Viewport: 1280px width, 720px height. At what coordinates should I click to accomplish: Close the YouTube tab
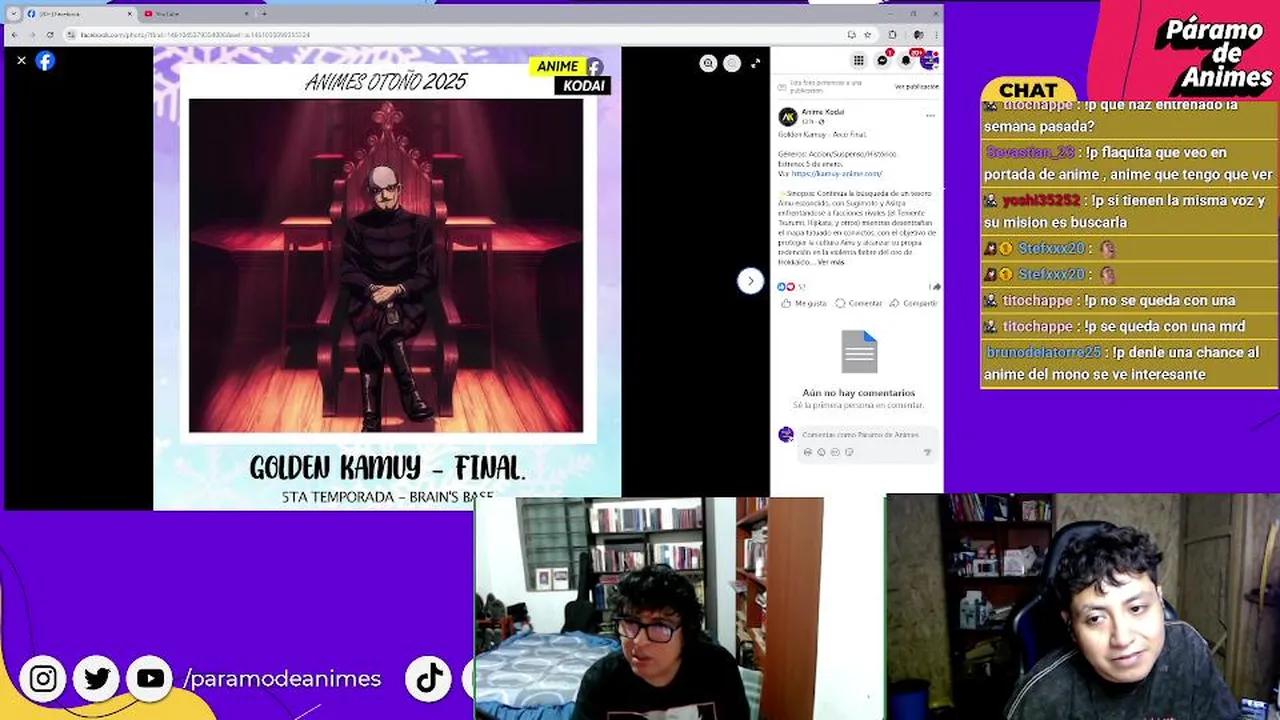coord(246,14)
